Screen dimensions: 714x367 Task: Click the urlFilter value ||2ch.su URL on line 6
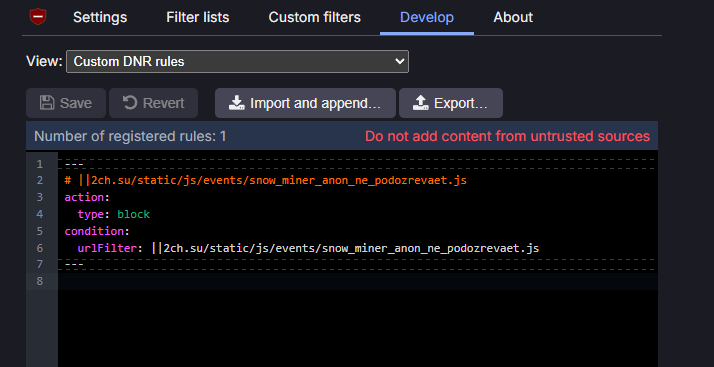[345, 248]
